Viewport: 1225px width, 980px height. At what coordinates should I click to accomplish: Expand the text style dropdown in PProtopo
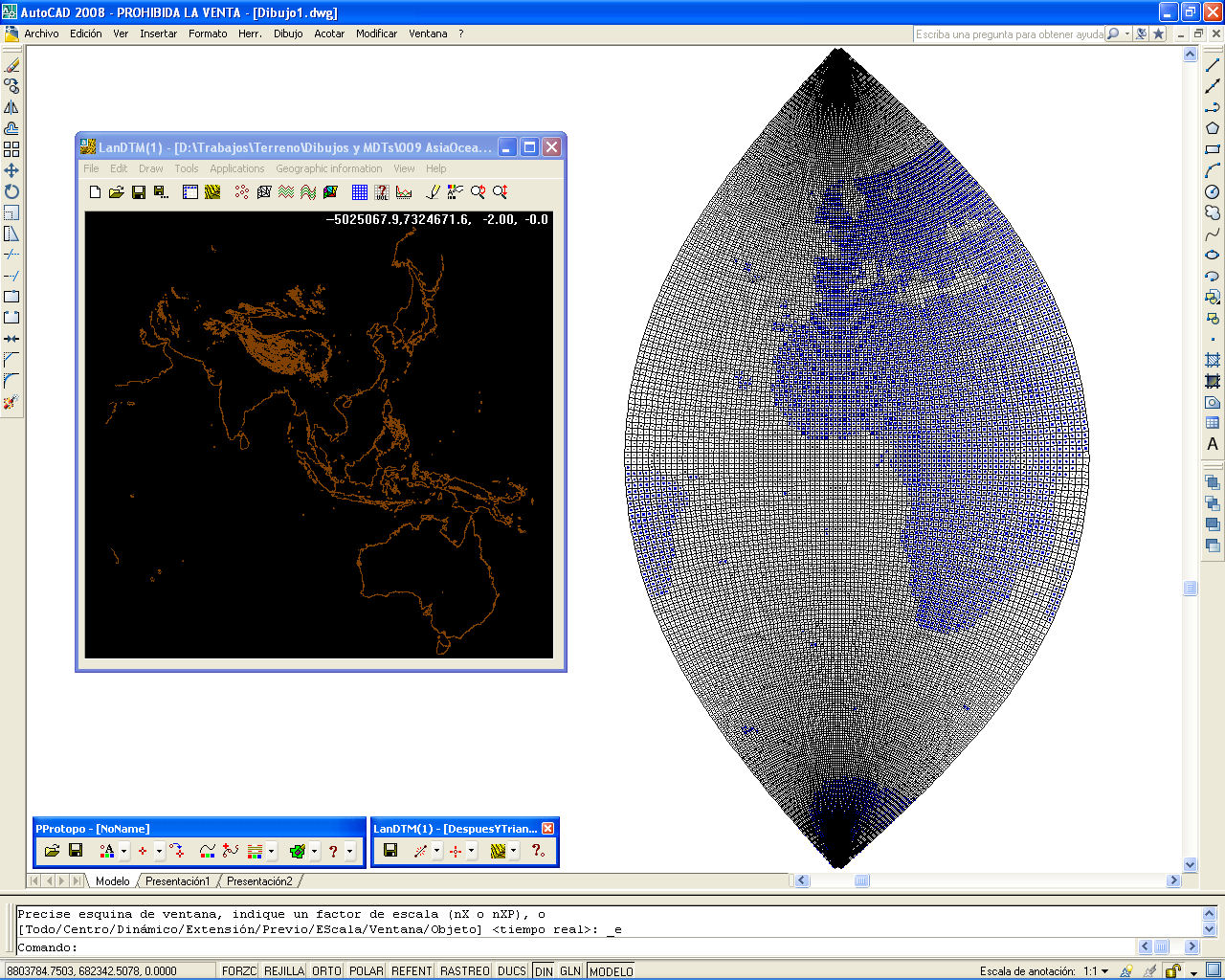click(x=123, y=851)
